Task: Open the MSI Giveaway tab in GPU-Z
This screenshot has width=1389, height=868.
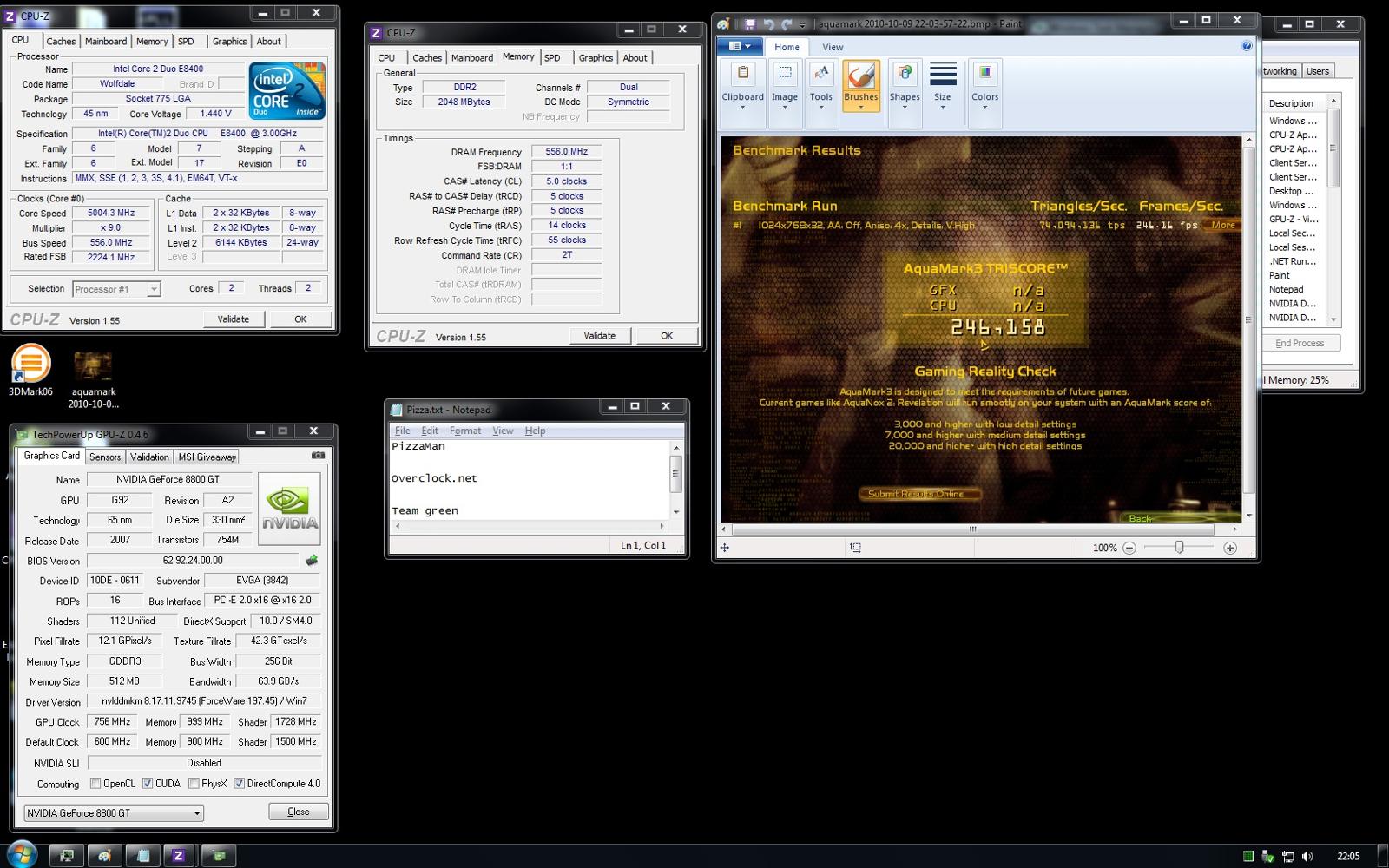Action: [x=207, y=457]
